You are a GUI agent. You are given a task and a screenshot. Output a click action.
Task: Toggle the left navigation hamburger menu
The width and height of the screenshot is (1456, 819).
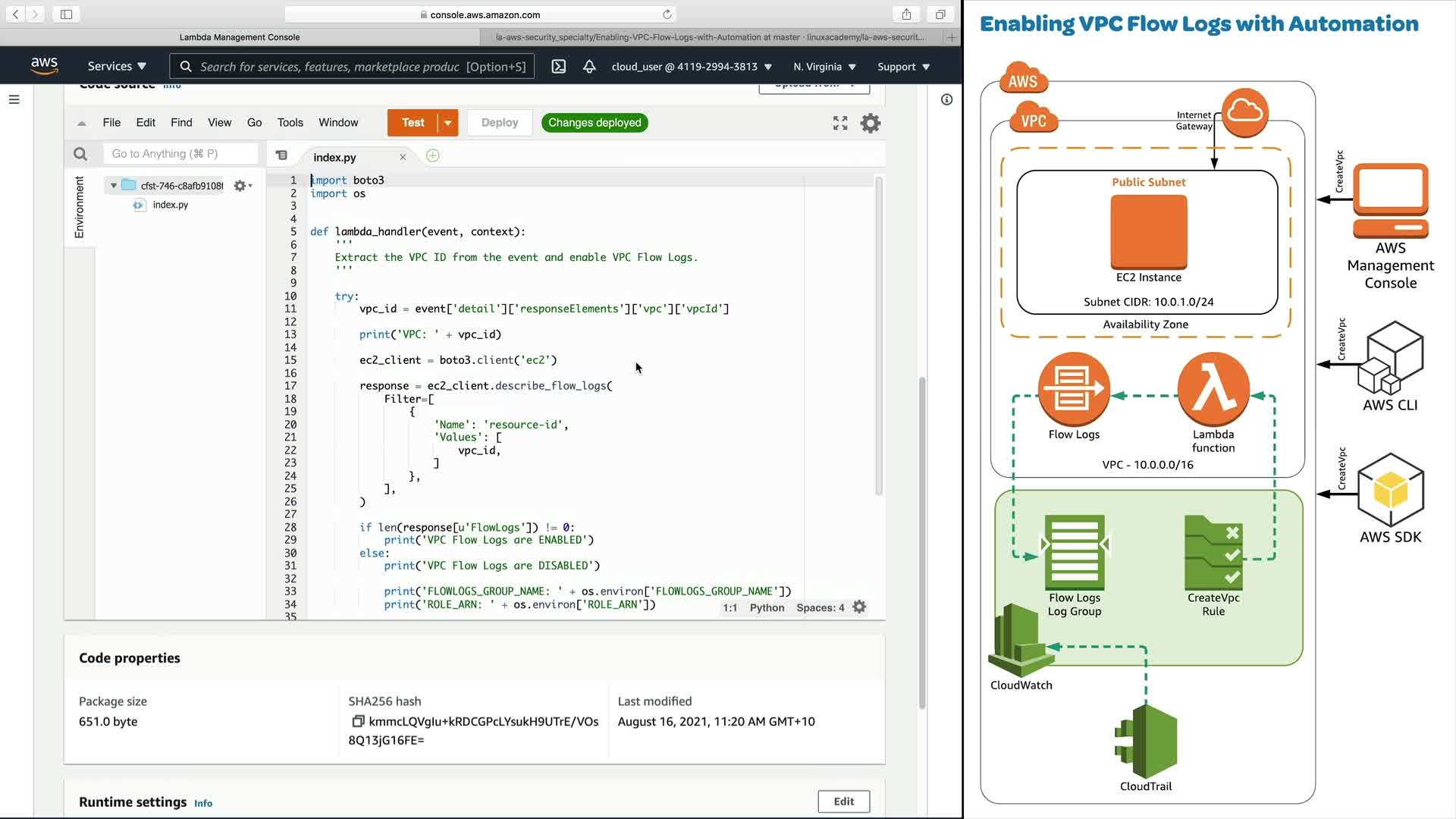point(14,99)
